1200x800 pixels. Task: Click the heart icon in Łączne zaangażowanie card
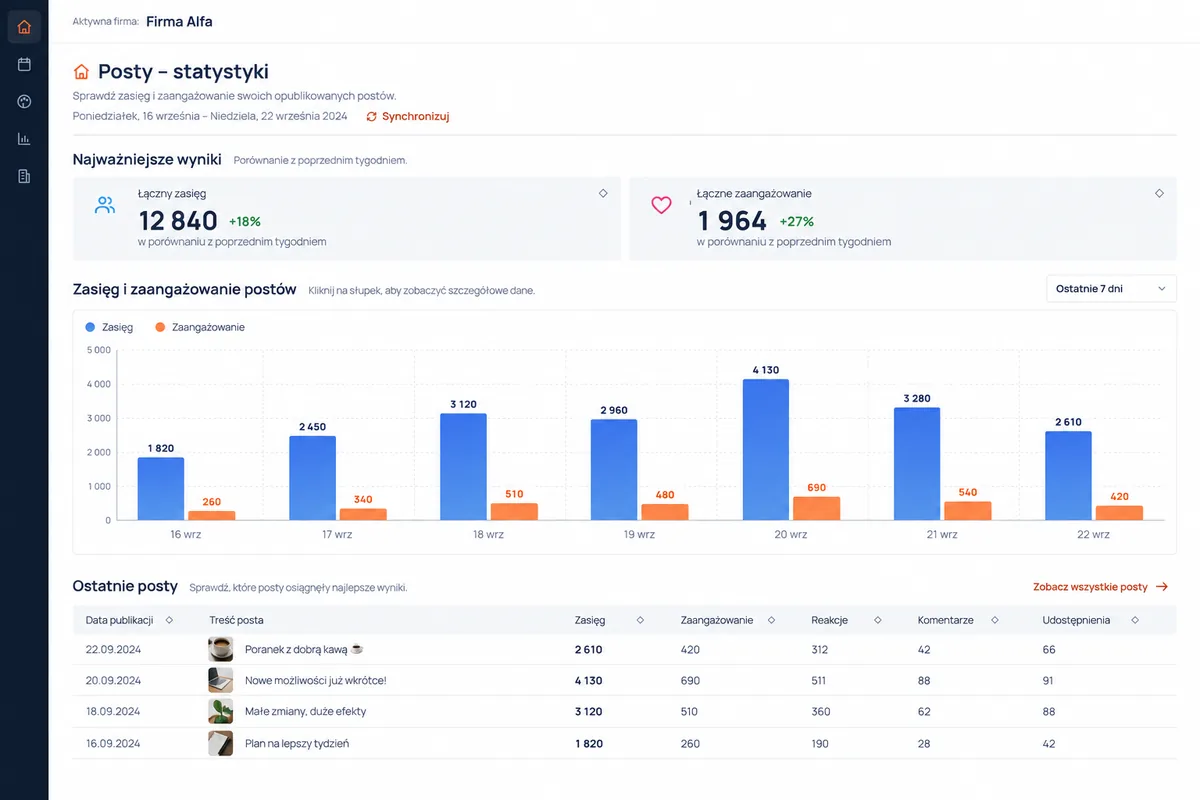(x=661, y=205)
